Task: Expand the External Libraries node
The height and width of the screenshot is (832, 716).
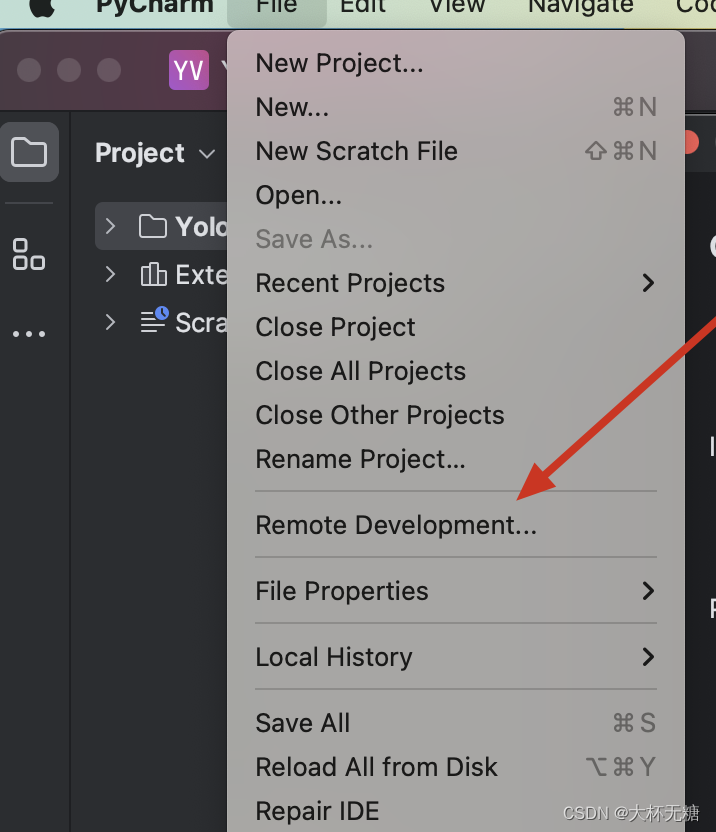Action: pos(111,274)
